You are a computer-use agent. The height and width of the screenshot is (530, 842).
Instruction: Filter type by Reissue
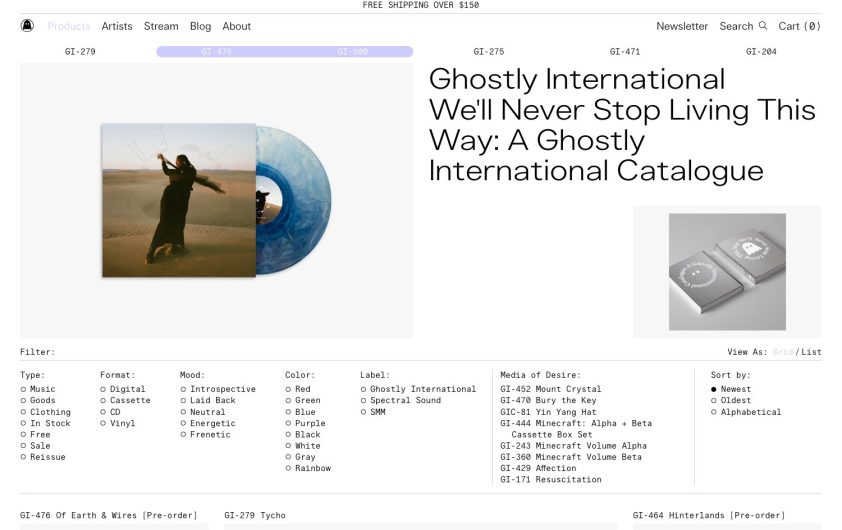click(x=43, y=457)
